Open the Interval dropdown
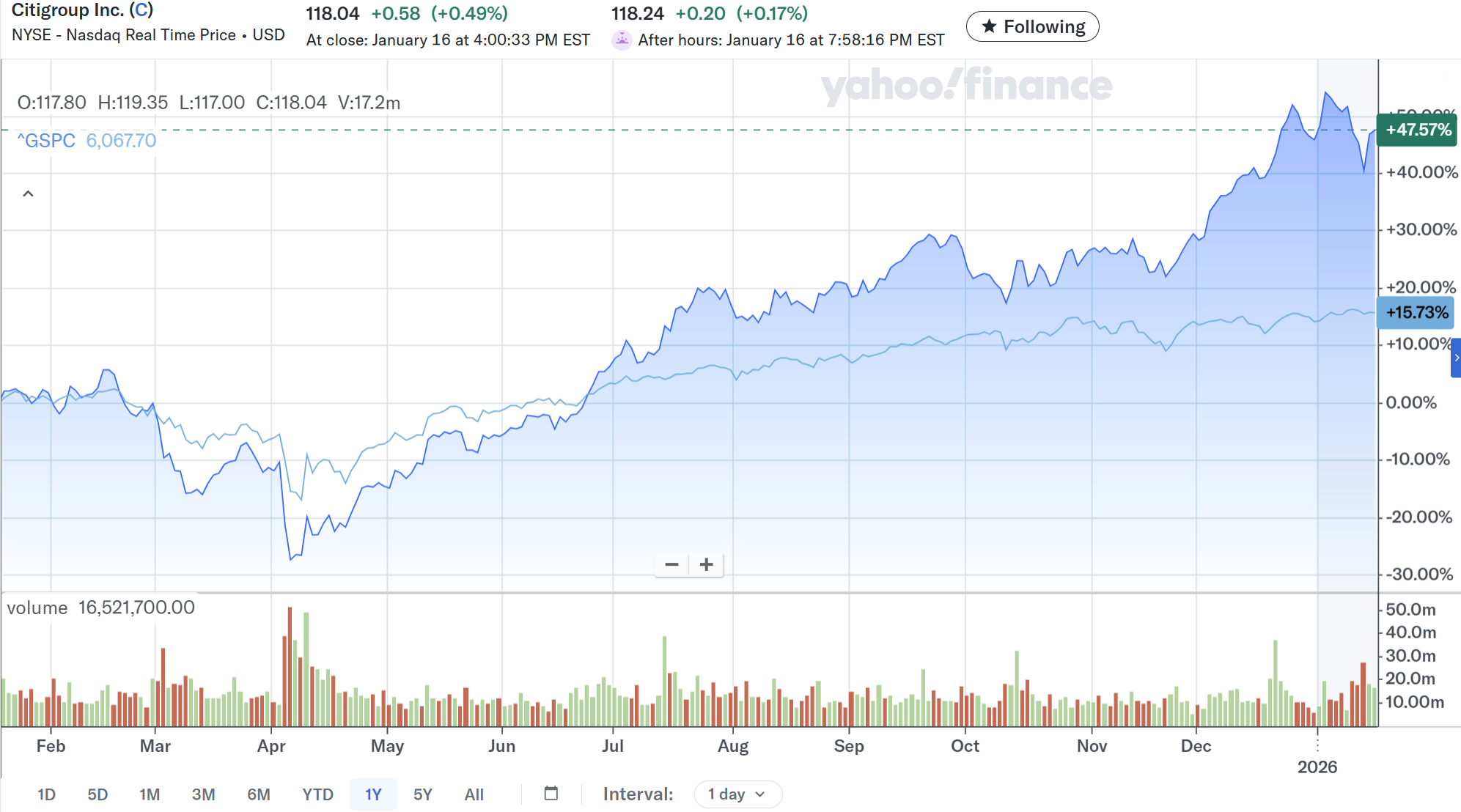The height and width of the screenshot is (812, 1461). (737, 794)
